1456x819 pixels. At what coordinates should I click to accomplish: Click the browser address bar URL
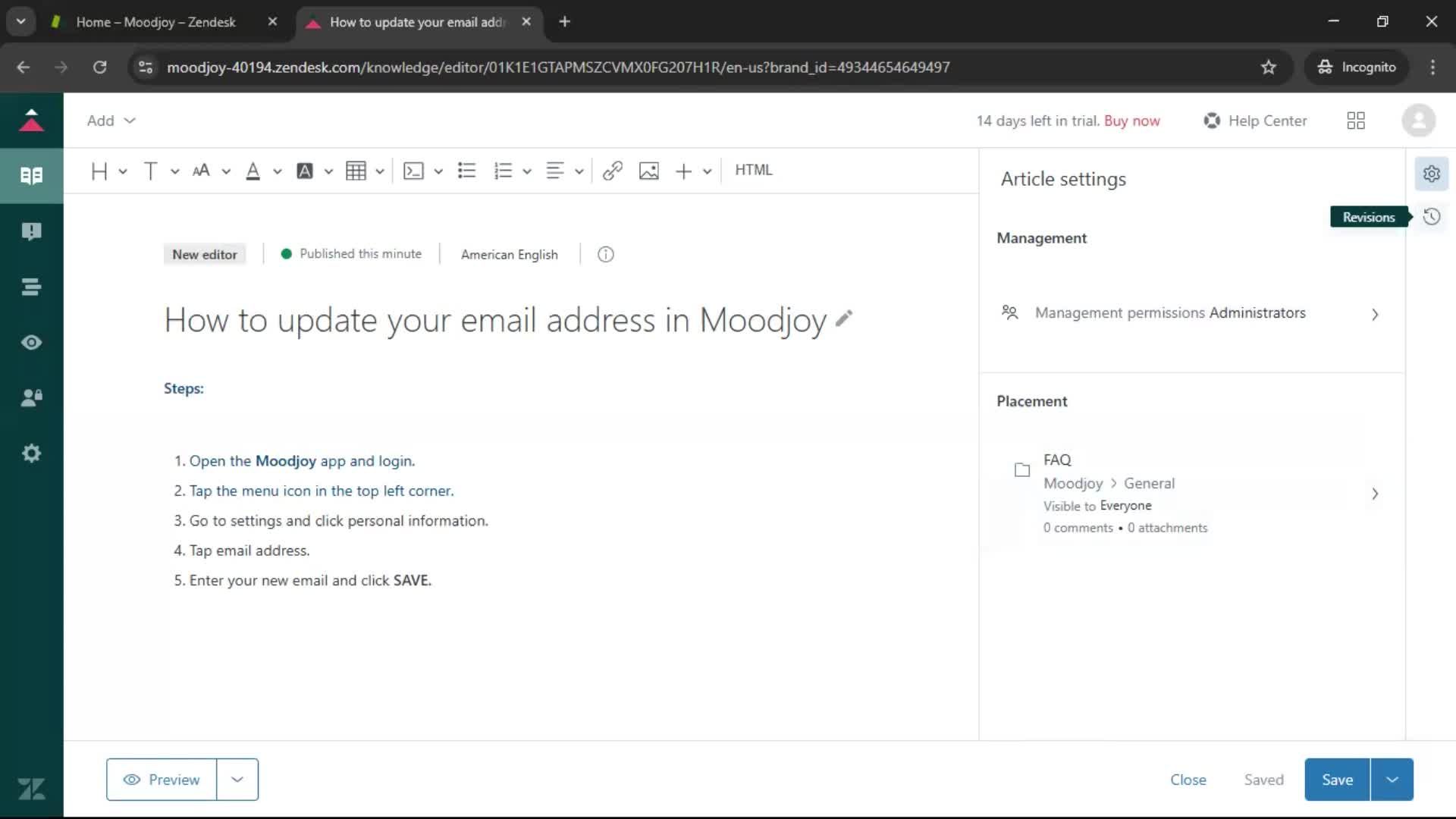click(558, 67)
